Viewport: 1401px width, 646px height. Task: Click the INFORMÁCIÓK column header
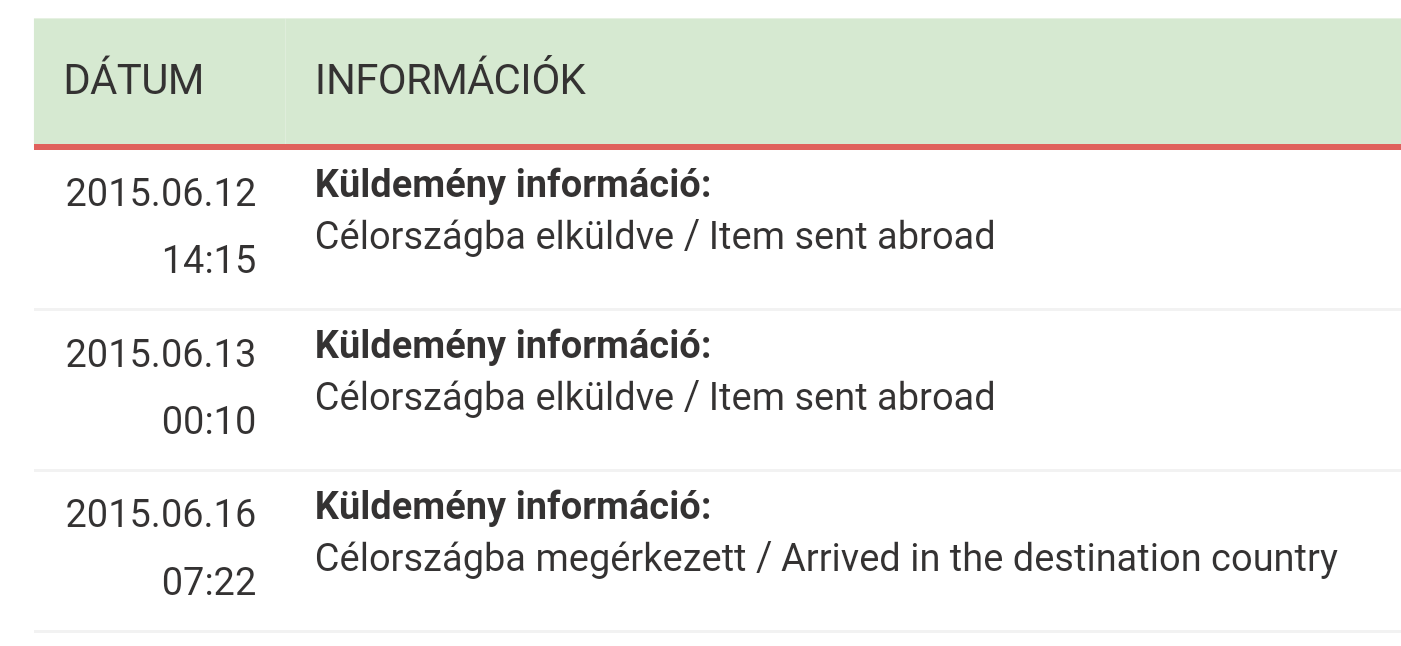450,79
